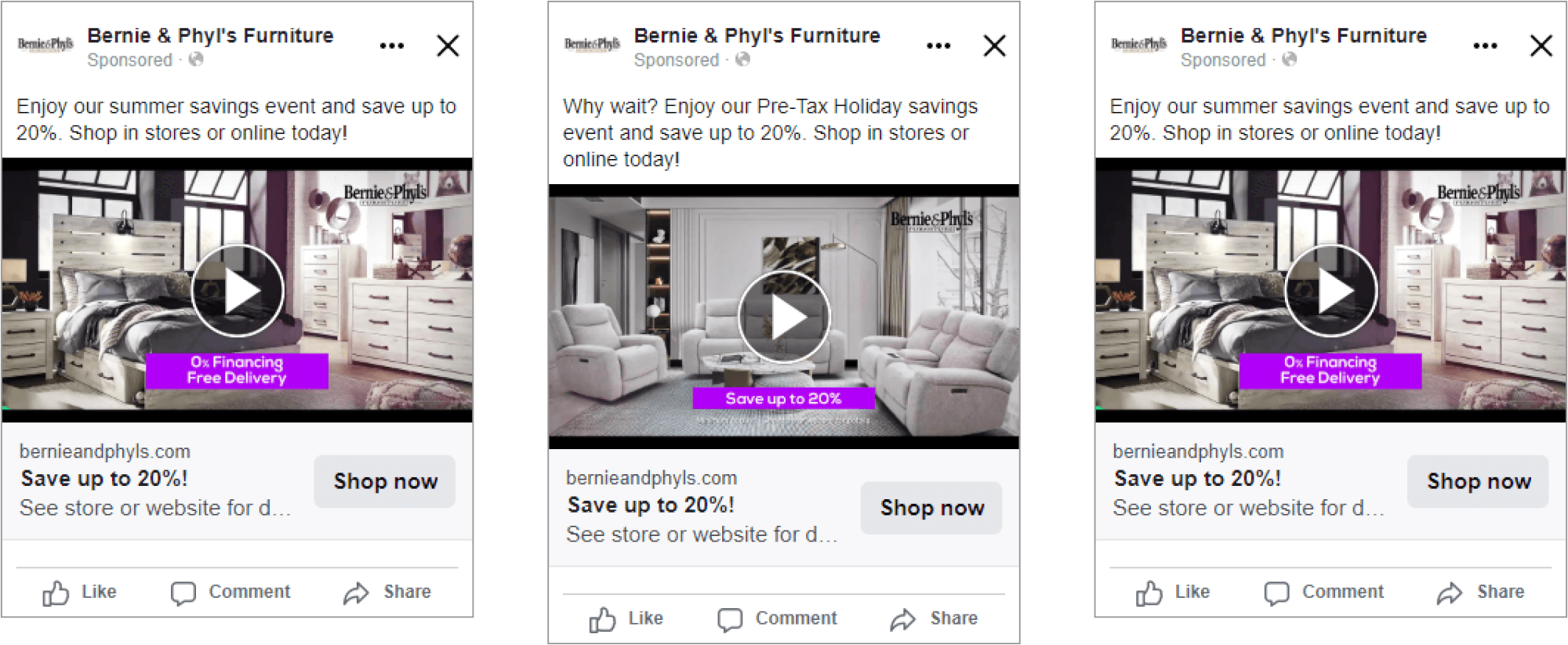The height and width of the screenshot is (645, 1568).
Task: Like the middle ad post
Action: pos(626,619)
